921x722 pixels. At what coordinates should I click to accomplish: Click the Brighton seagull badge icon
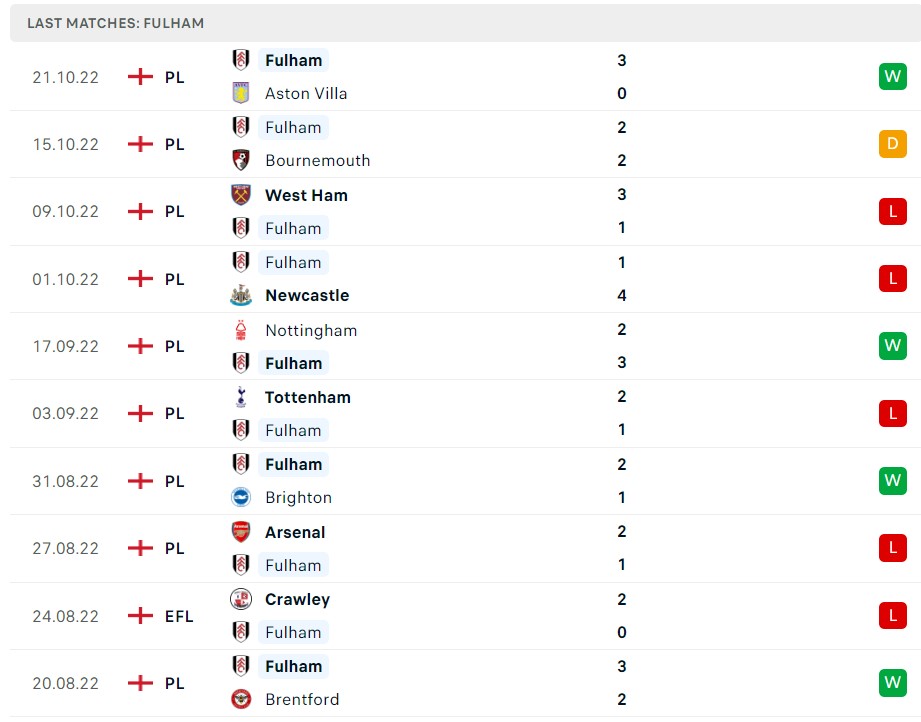(x=240, y=497)
